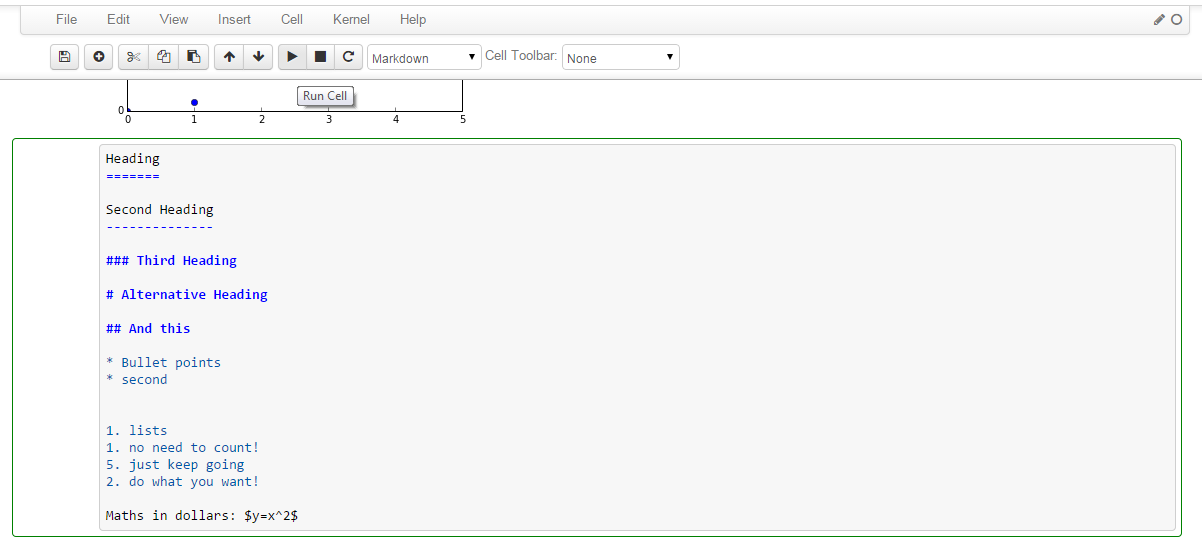Move the cell down with the down arrow
1202x542 pixels.
click(258, 57)
